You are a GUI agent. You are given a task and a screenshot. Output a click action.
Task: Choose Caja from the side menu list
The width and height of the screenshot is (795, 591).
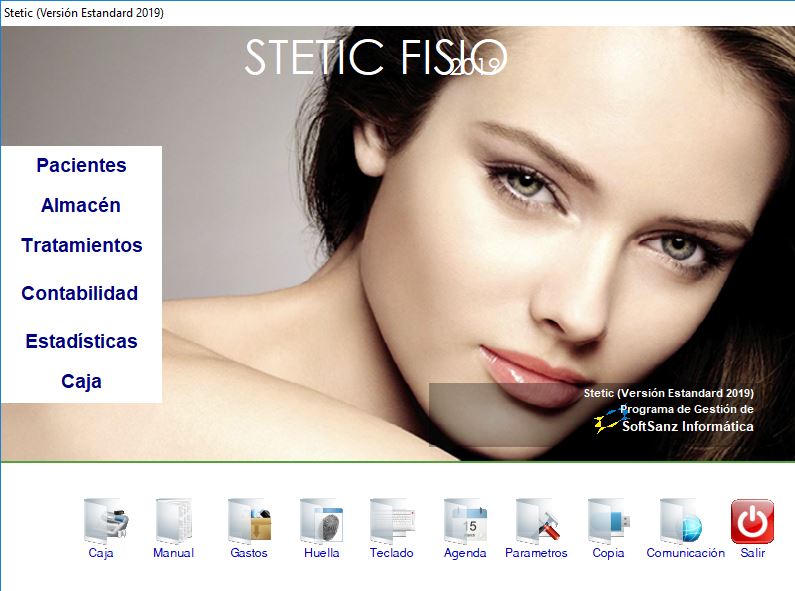81,382
